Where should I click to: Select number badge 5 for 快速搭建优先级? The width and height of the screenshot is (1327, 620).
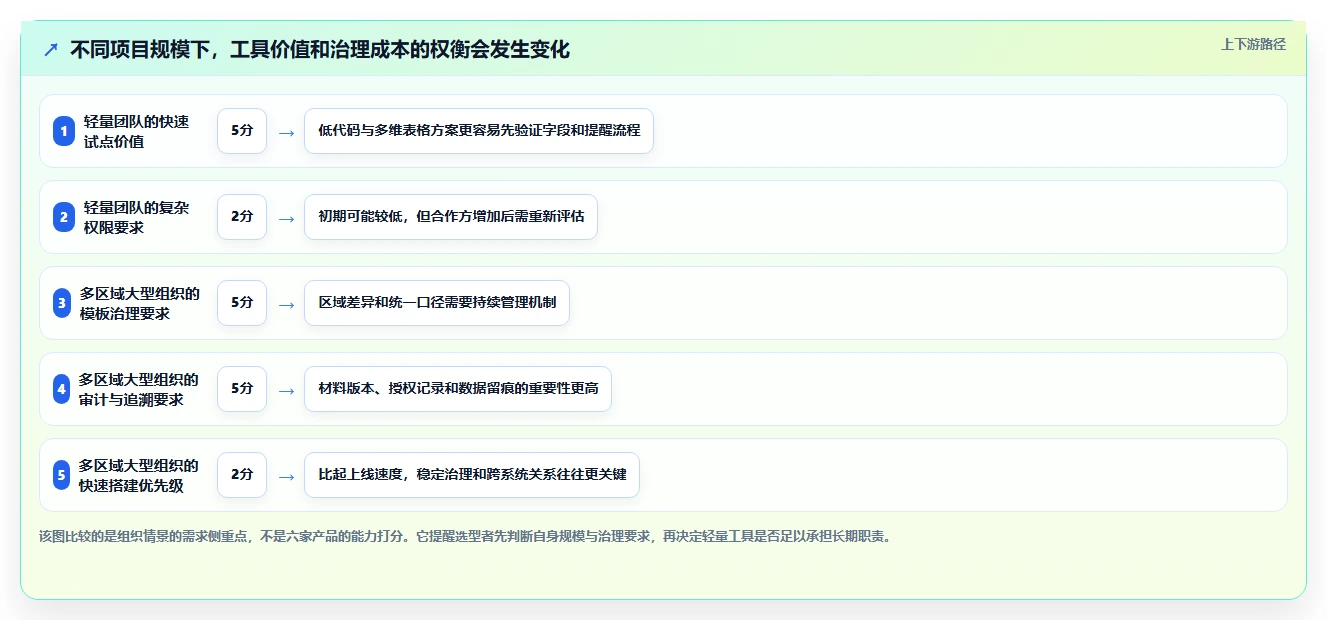pos(62,475)
